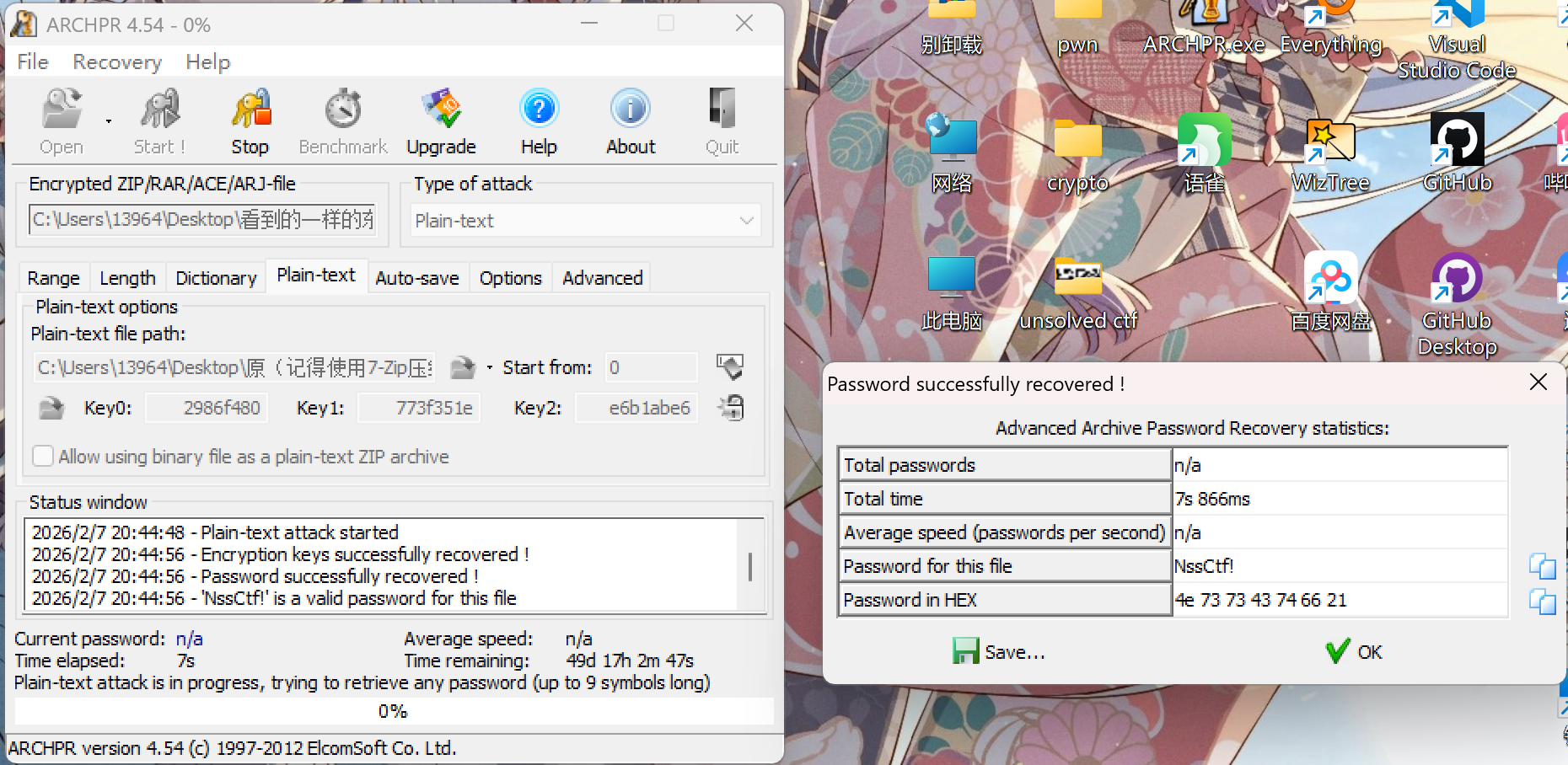Open the 网络 desktop icon
The height and width of the screenshot is (765, 1568).
952,153
